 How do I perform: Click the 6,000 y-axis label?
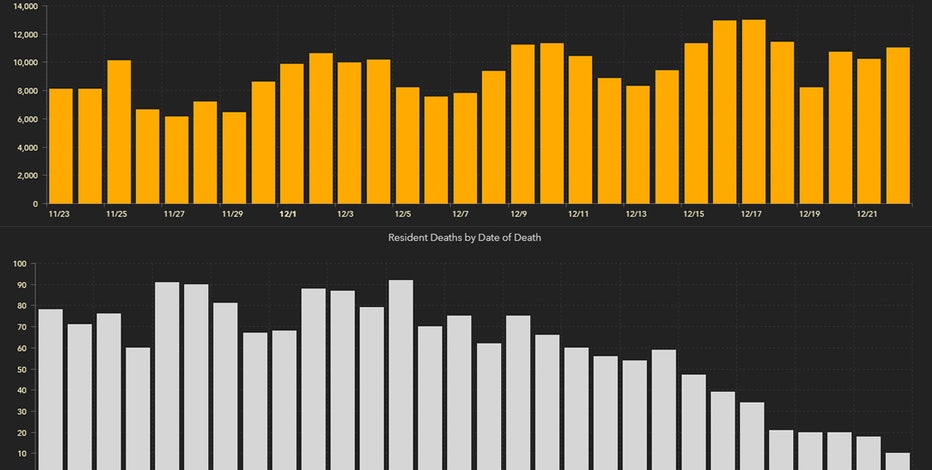coord(27,119)
